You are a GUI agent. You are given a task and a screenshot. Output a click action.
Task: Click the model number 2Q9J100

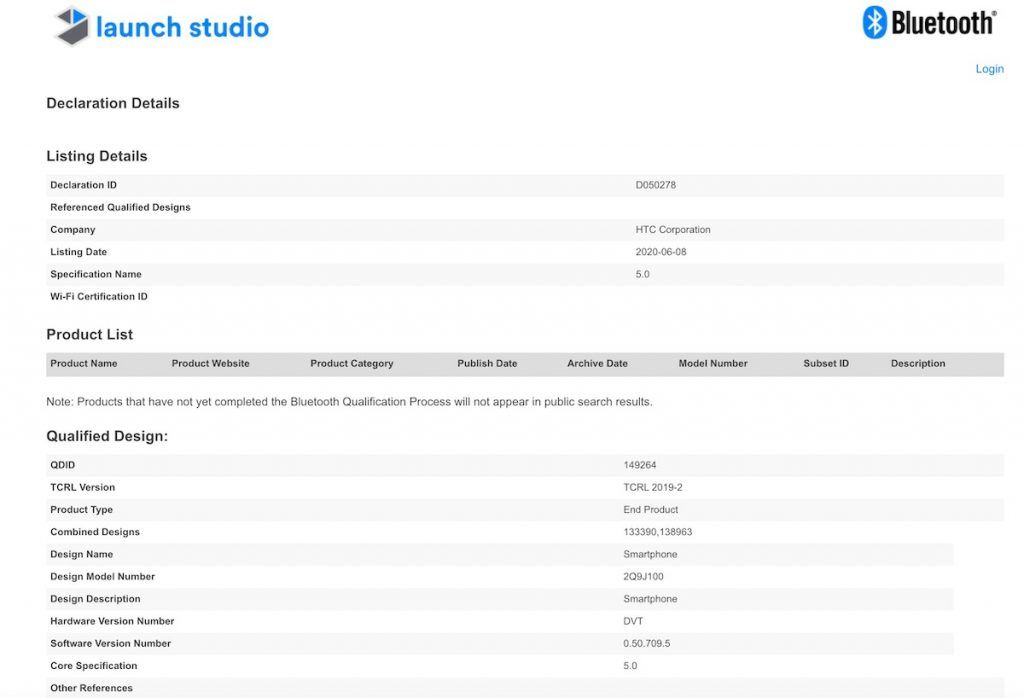(x=643, y=577)
